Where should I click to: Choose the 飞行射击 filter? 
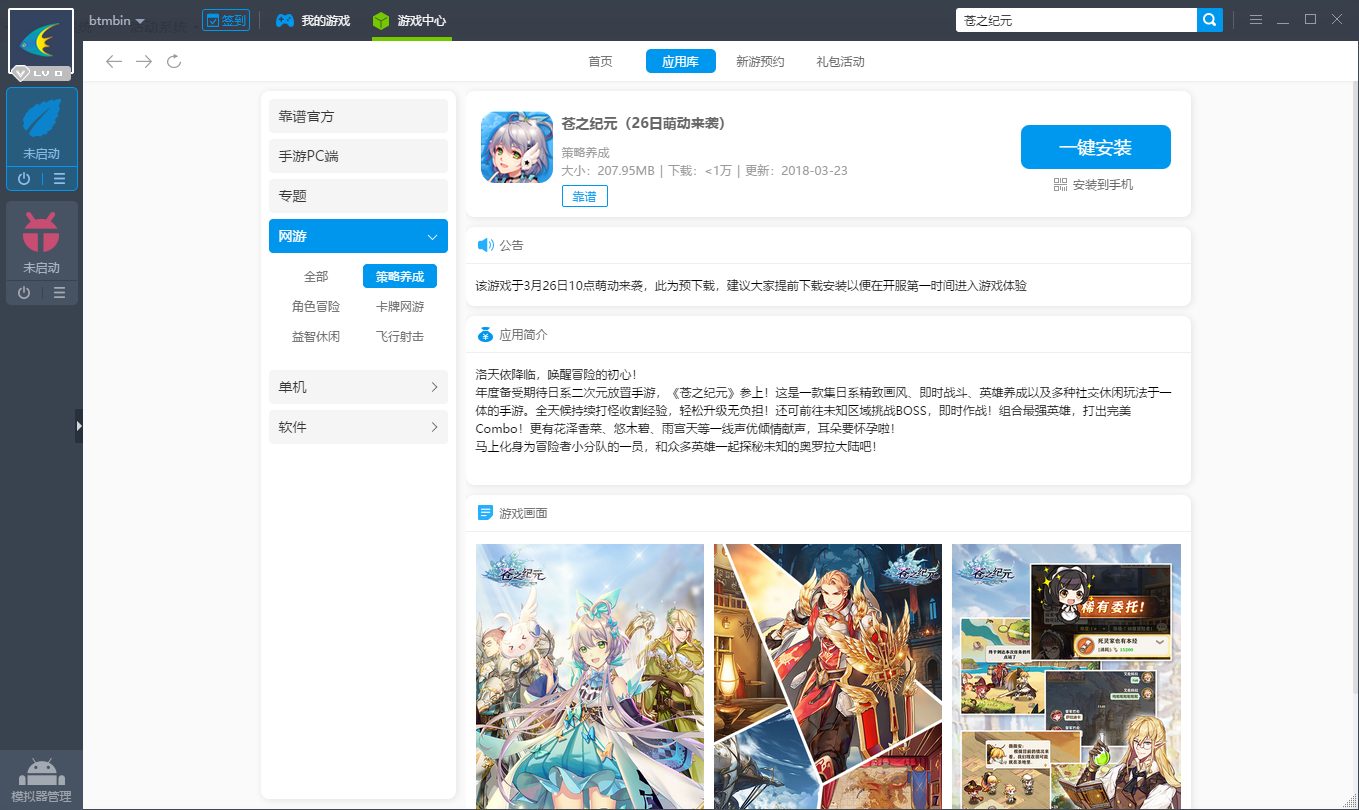[x=400, y=337]
